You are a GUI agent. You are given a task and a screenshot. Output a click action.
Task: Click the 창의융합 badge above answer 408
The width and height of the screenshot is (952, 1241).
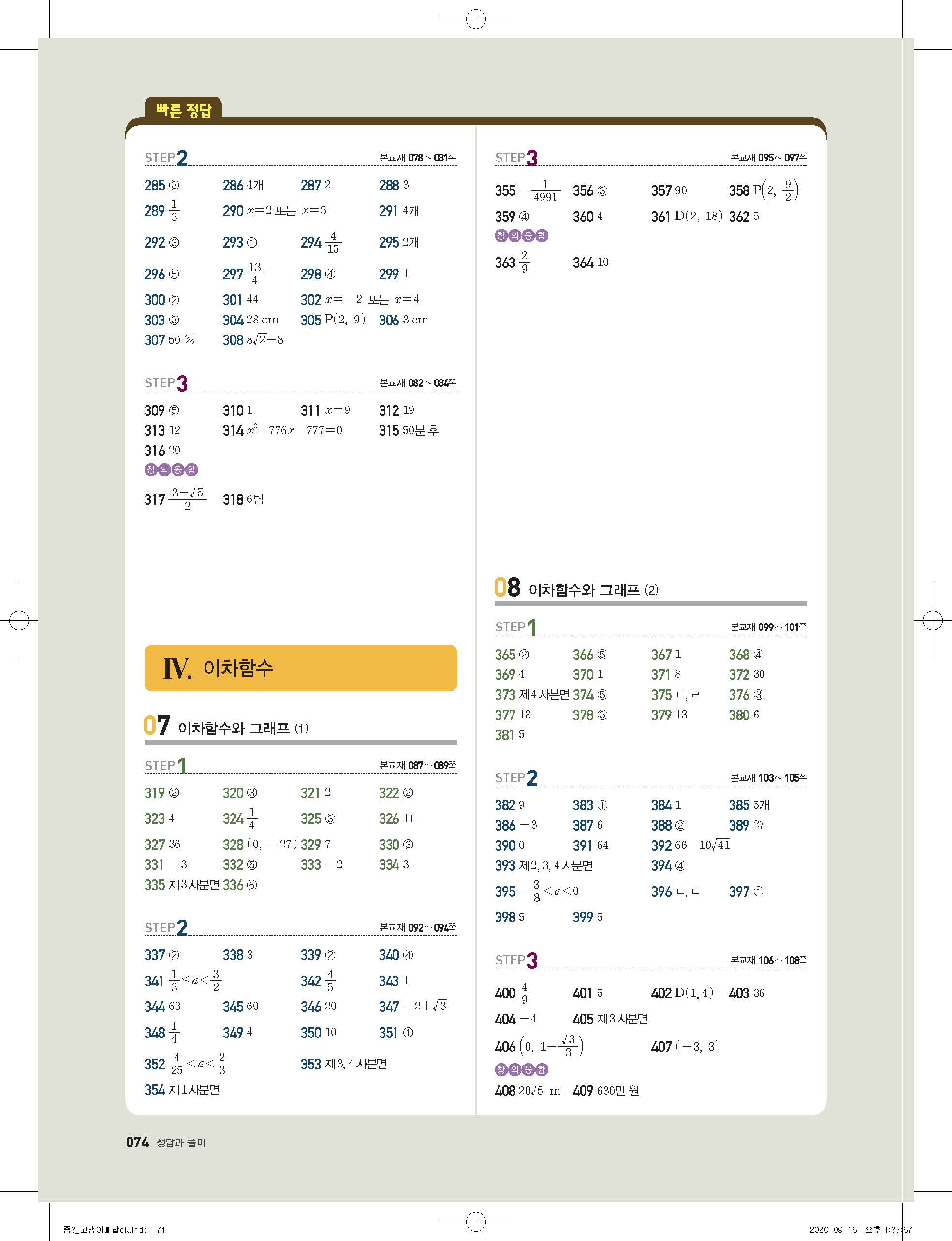521,1069
